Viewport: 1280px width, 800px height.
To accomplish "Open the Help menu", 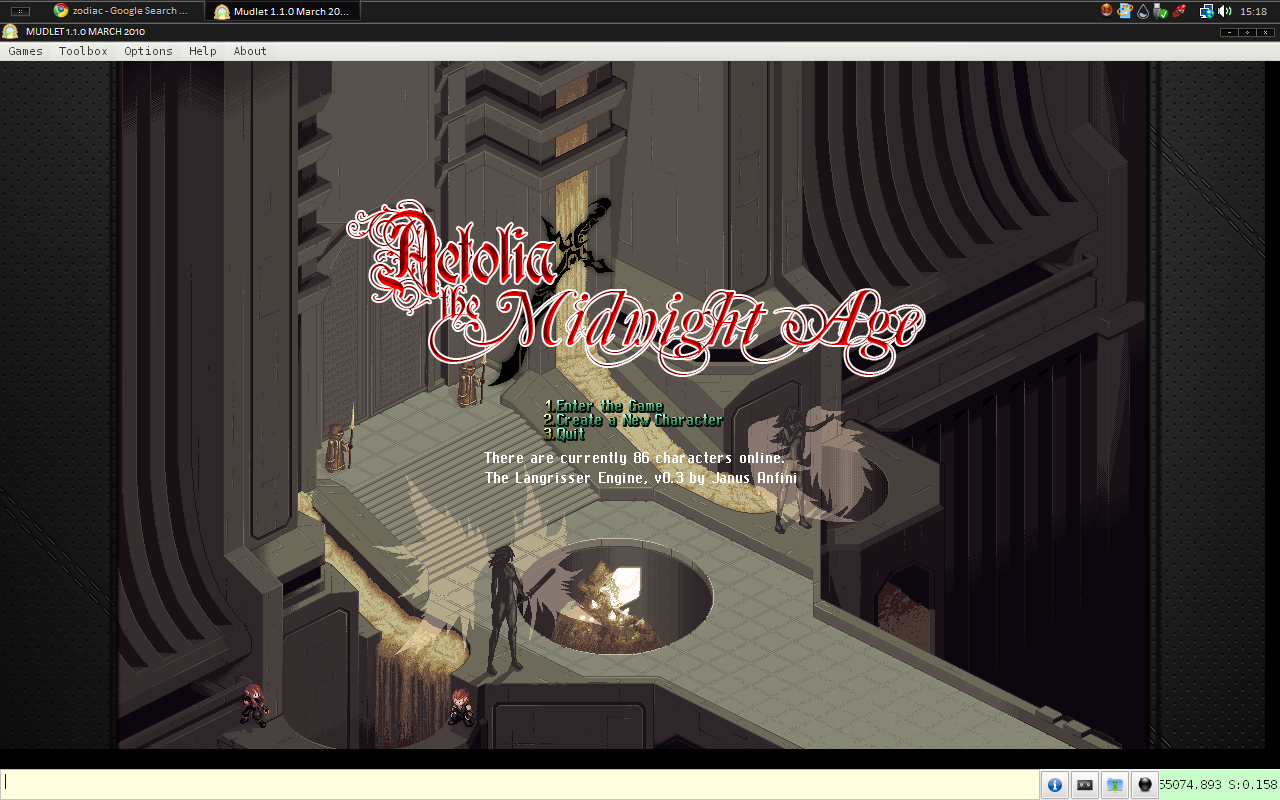I will tap(203, 51).
